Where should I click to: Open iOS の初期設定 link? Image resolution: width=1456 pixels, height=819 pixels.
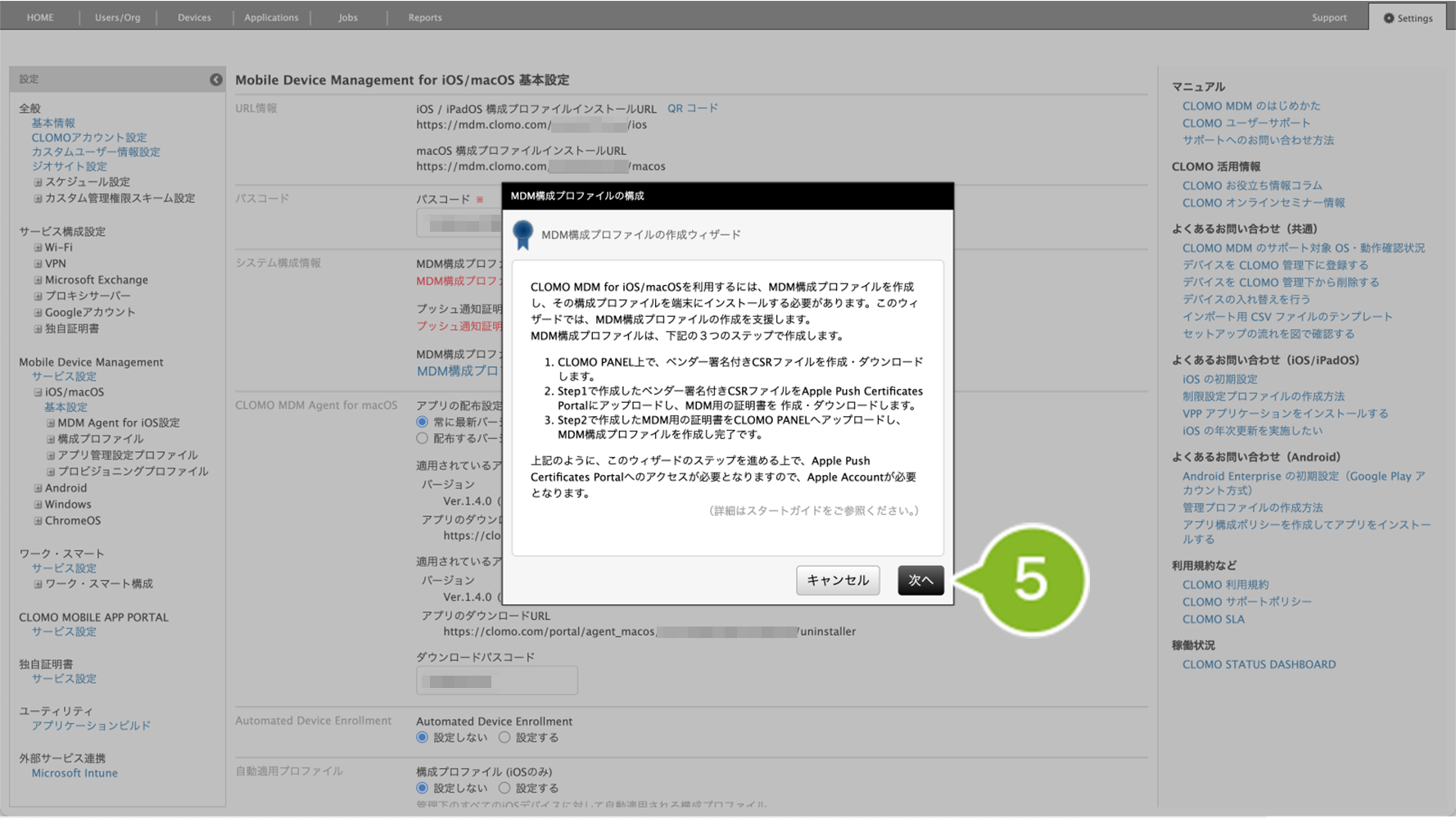click(x=1219, y=379)
